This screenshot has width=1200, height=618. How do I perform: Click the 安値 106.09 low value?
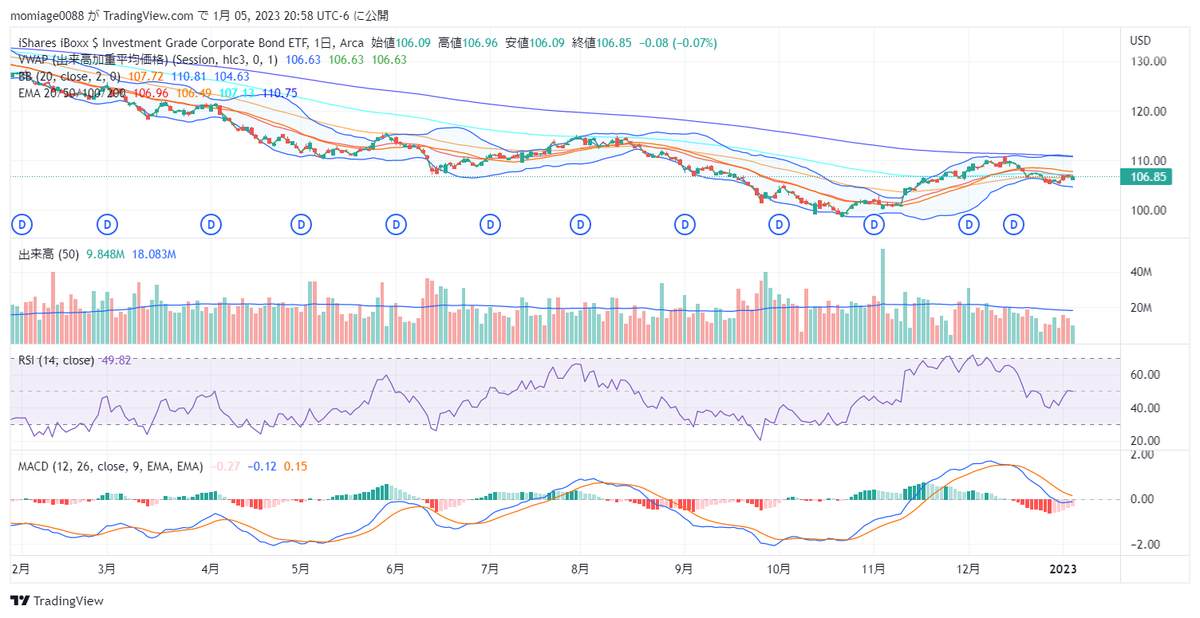coord(535,43)
